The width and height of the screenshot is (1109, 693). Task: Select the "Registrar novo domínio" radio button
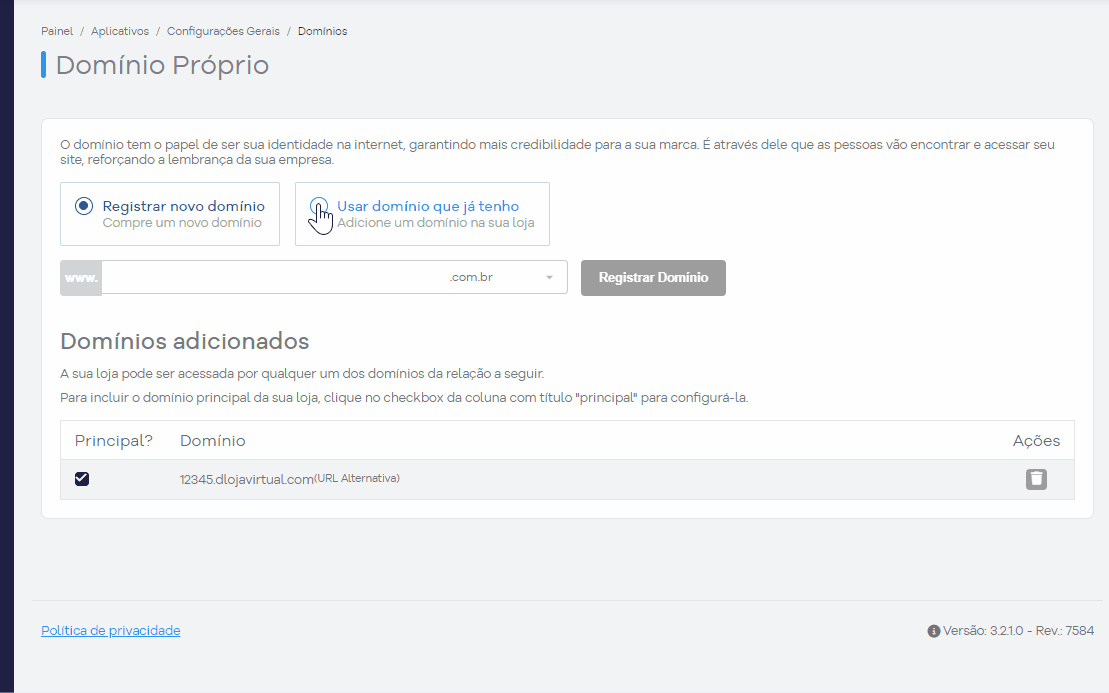pos(84,206)
